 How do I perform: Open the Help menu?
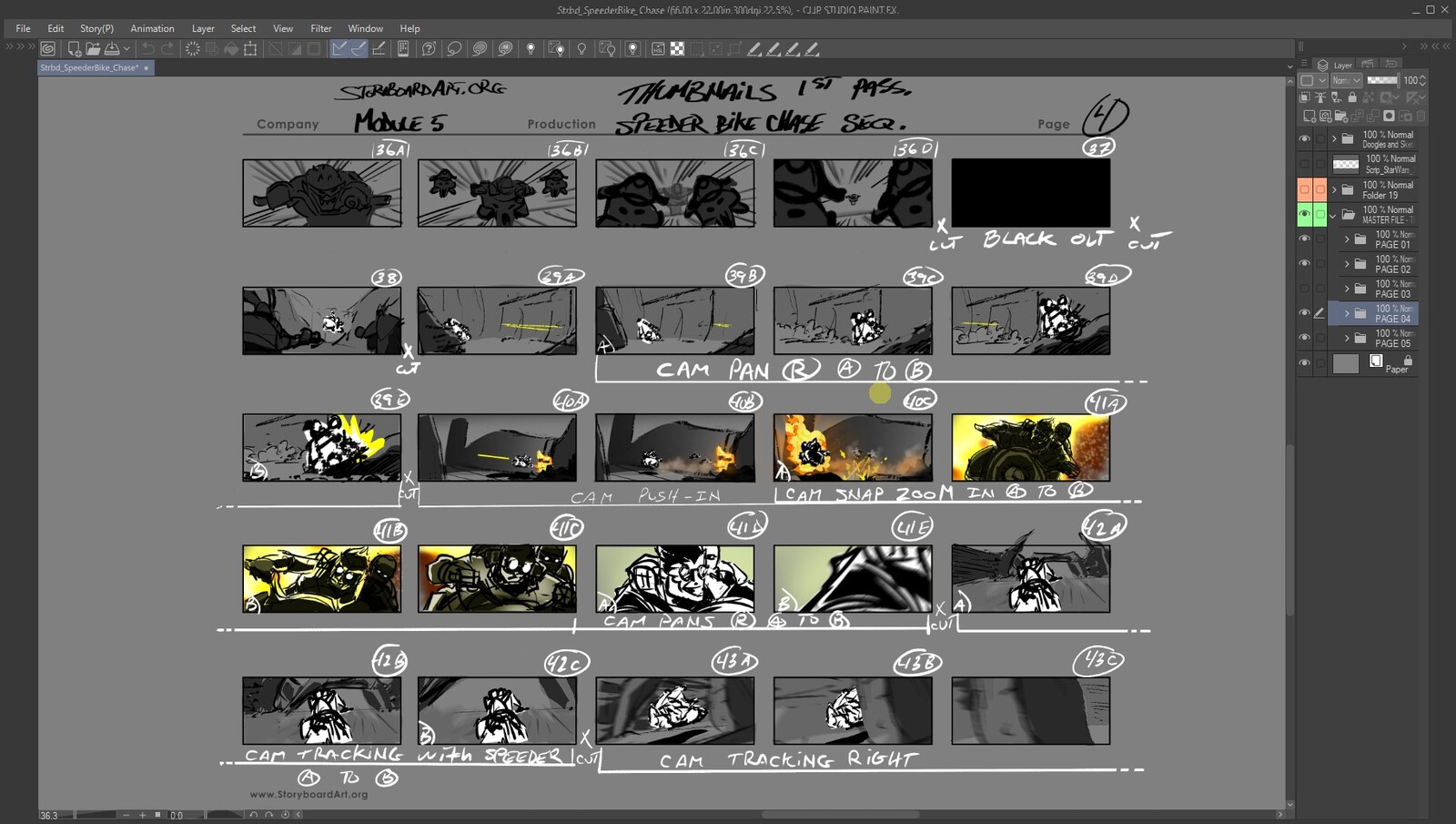pyautogui.click(x=409, y=28)
